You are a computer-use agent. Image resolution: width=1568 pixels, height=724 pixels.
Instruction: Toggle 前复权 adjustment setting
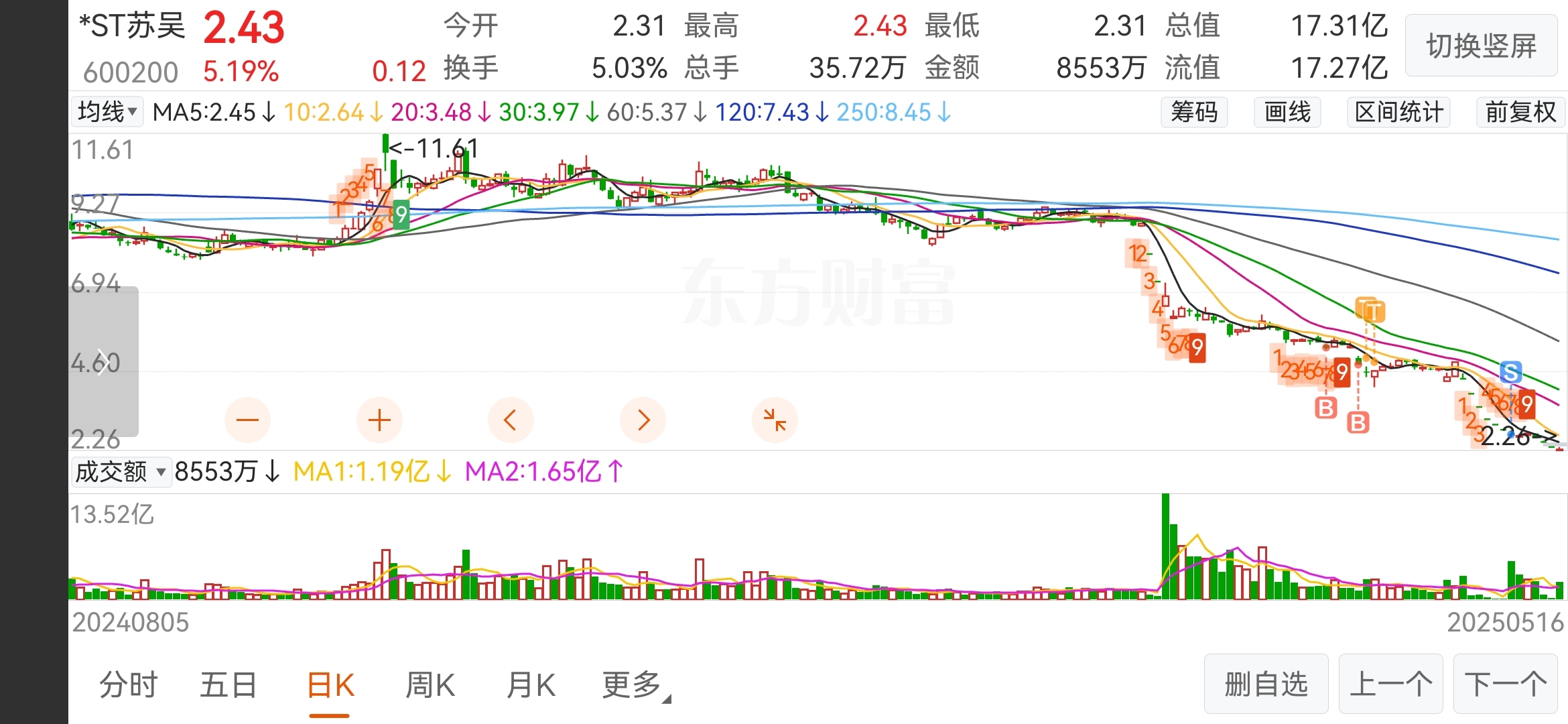point(1520,112)
